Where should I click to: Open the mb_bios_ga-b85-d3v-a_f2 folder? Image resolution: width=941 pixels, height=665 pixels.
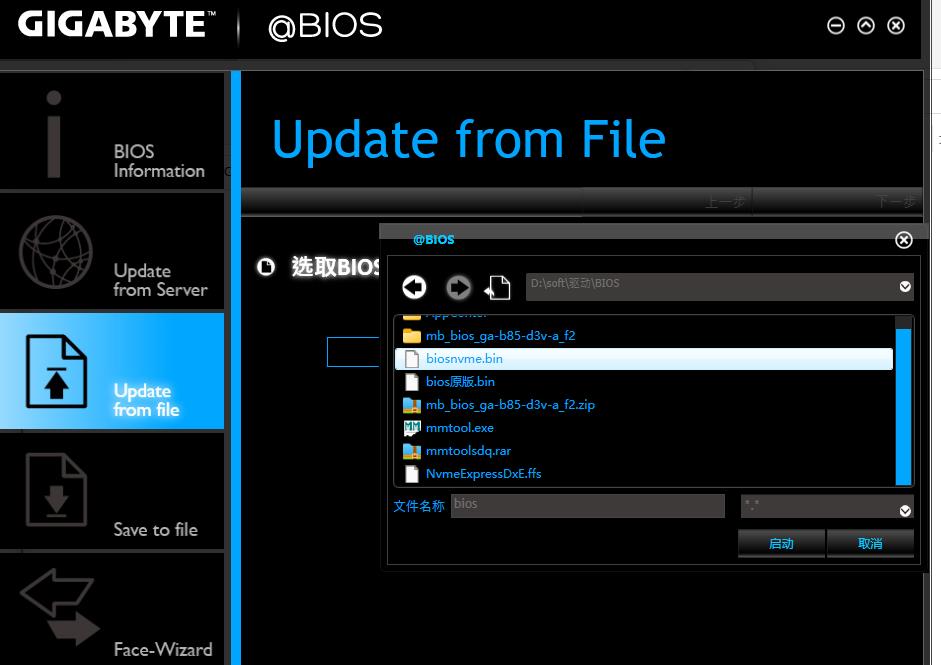(x=644, y=336)
